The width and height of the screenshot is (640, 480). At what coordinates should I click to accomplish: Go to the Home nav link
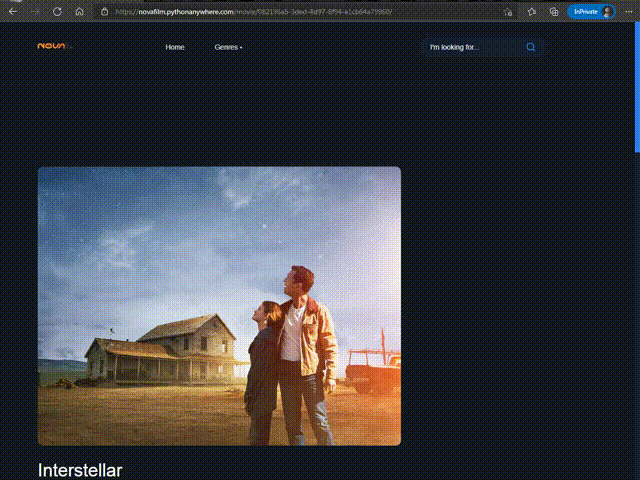click(175, 47)
